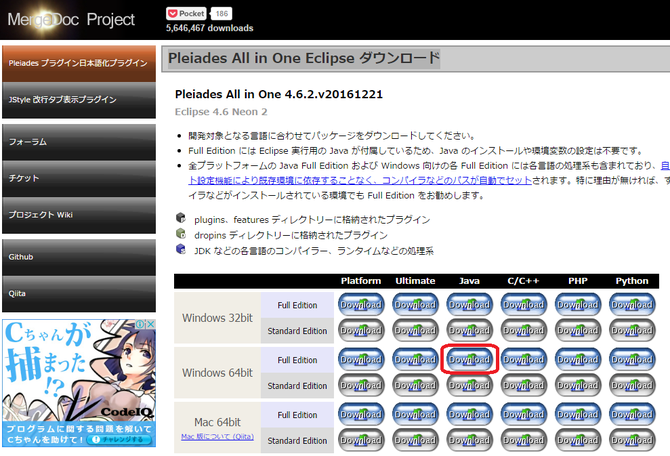Download Windows 64bit Full Edition C/C++
The height and width of the screenshot is (456, 670).
coord(523,359)
